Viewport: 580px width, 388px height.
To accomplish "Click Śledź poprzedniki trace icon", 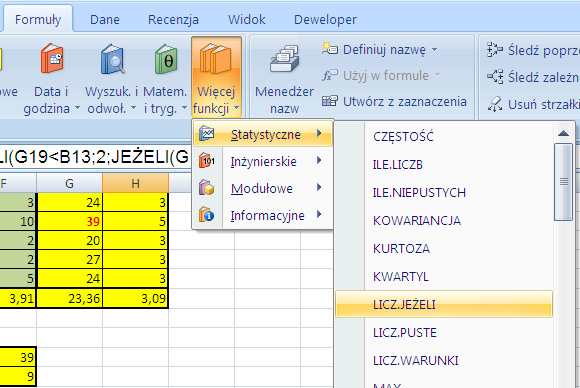I will point(495,50).
